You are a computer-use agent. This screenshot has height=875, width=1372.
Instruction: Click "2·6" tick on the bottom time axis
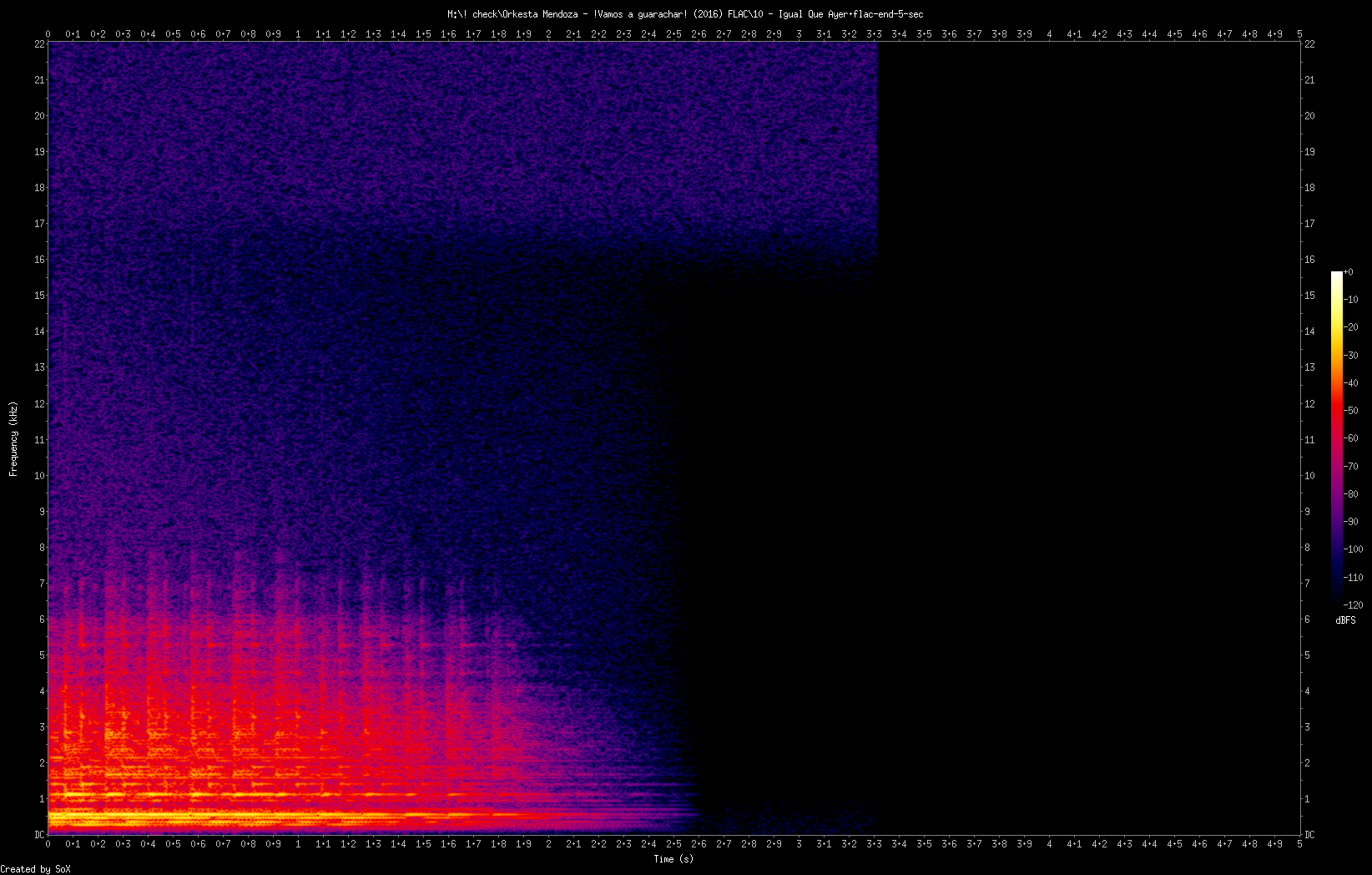(699, 844)
